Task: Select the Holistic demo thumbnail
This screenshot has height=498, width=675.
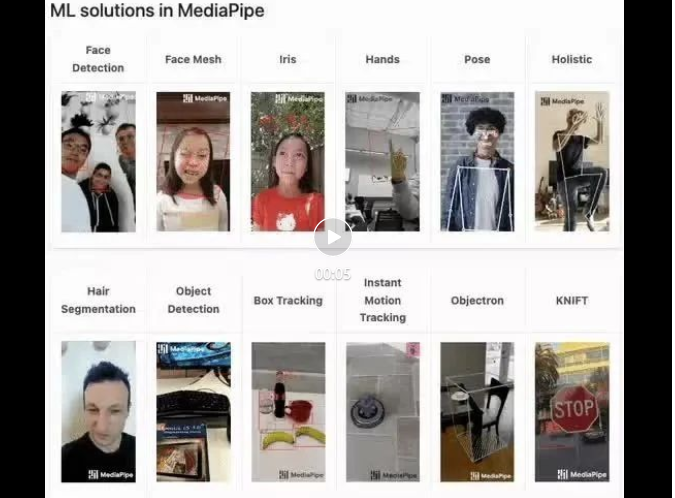Action: pos(572,162)
